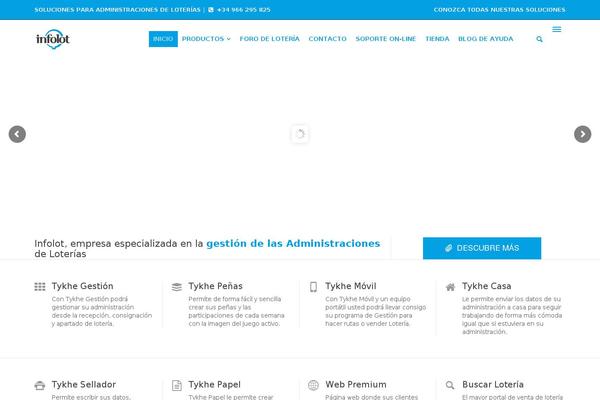
Task: Open the Tykhe Móvil heading
Action: click(351, 286)
